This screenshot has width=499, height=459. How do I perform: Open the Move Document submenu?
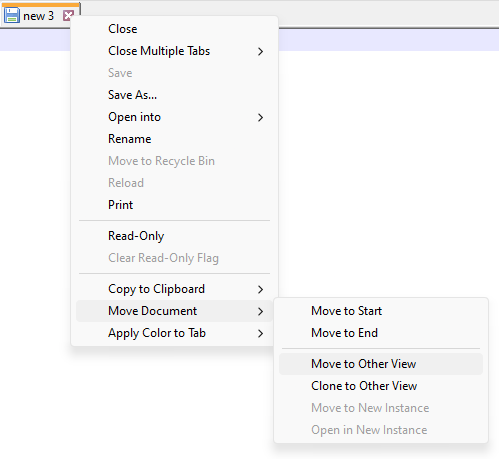point(174,311)
